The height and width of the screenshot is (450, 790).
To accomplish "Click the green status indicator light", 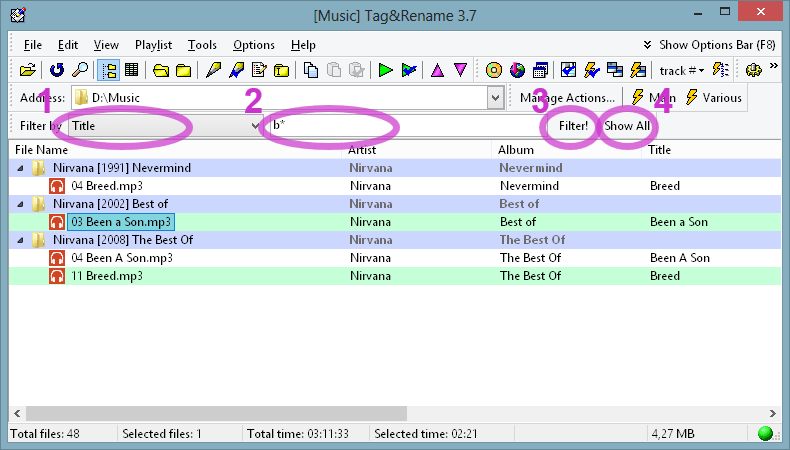I will point(765,433).
